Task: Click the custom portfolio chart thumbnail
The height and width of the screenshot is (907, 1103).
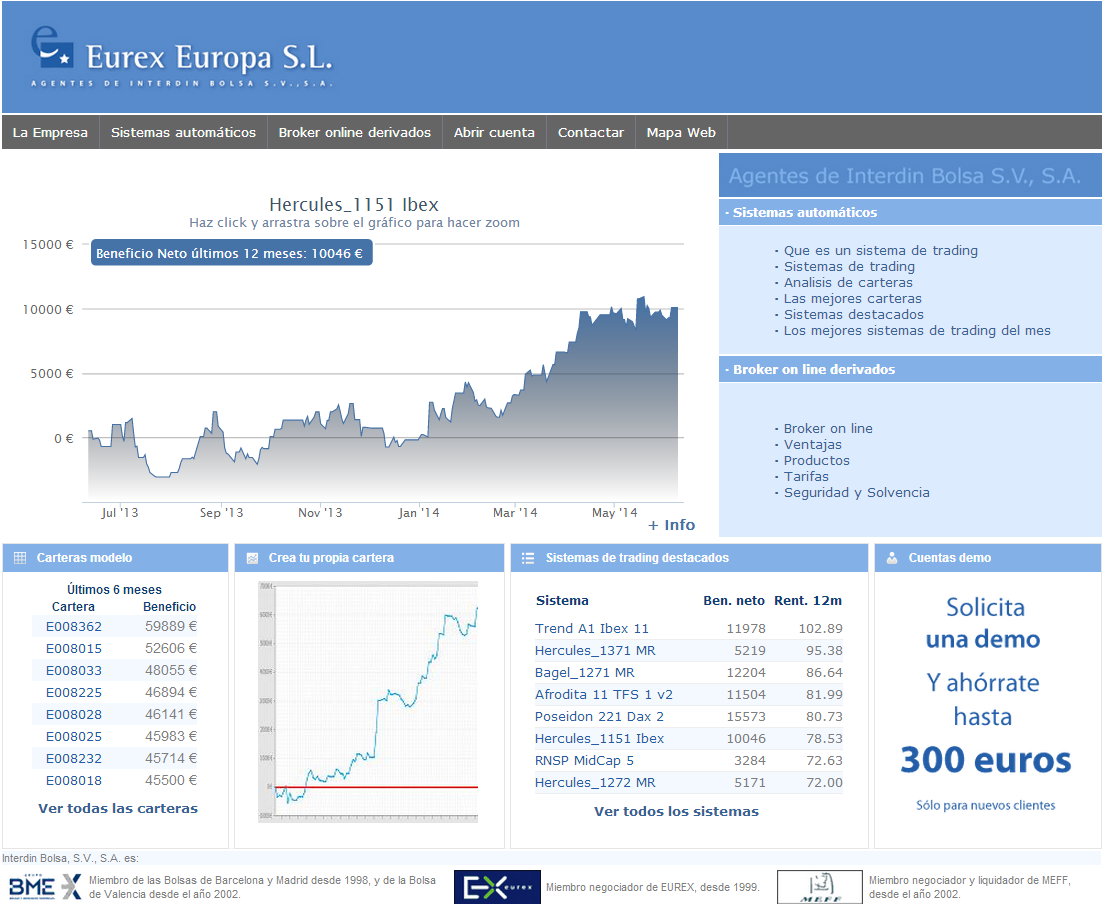Action: tap(368, 702)
